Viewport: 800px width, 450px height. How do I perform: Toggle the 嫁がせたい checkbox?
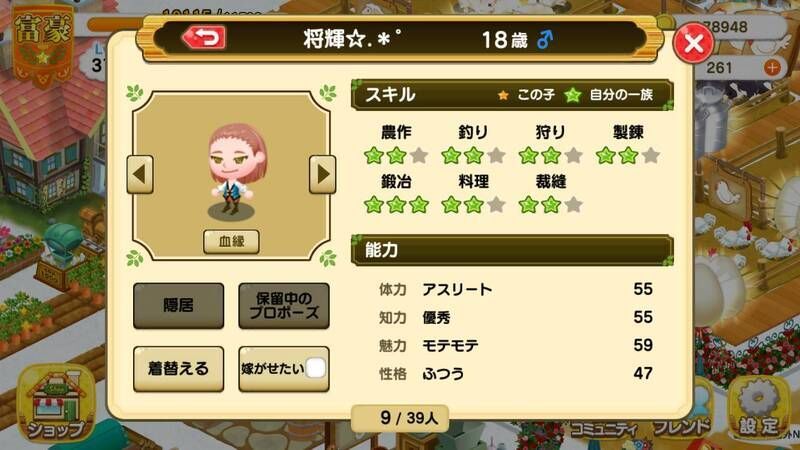pyautogui.click(x=315, y=368)
